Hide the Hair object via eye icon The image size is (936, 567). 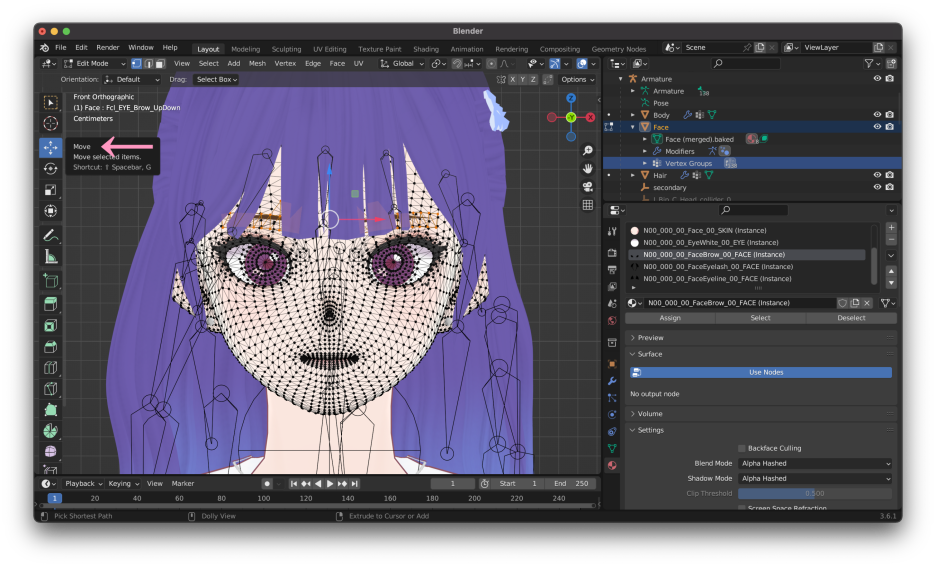877,175
